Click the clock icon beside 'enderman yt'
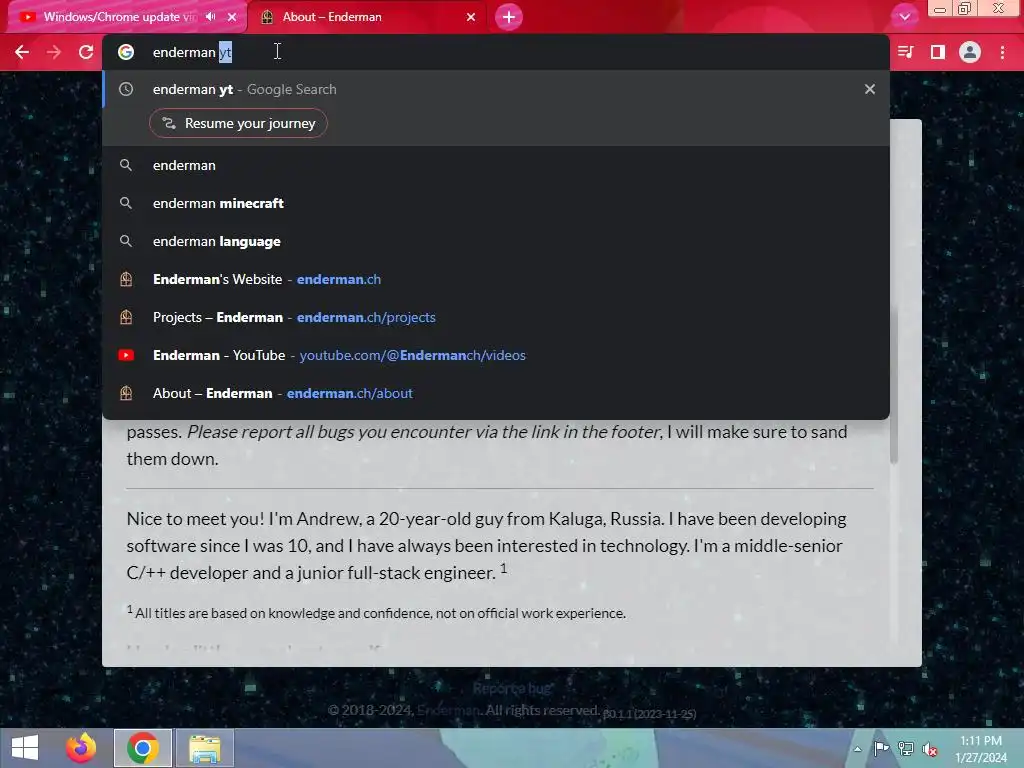1024x768 pixels. (x=126, y=89)
